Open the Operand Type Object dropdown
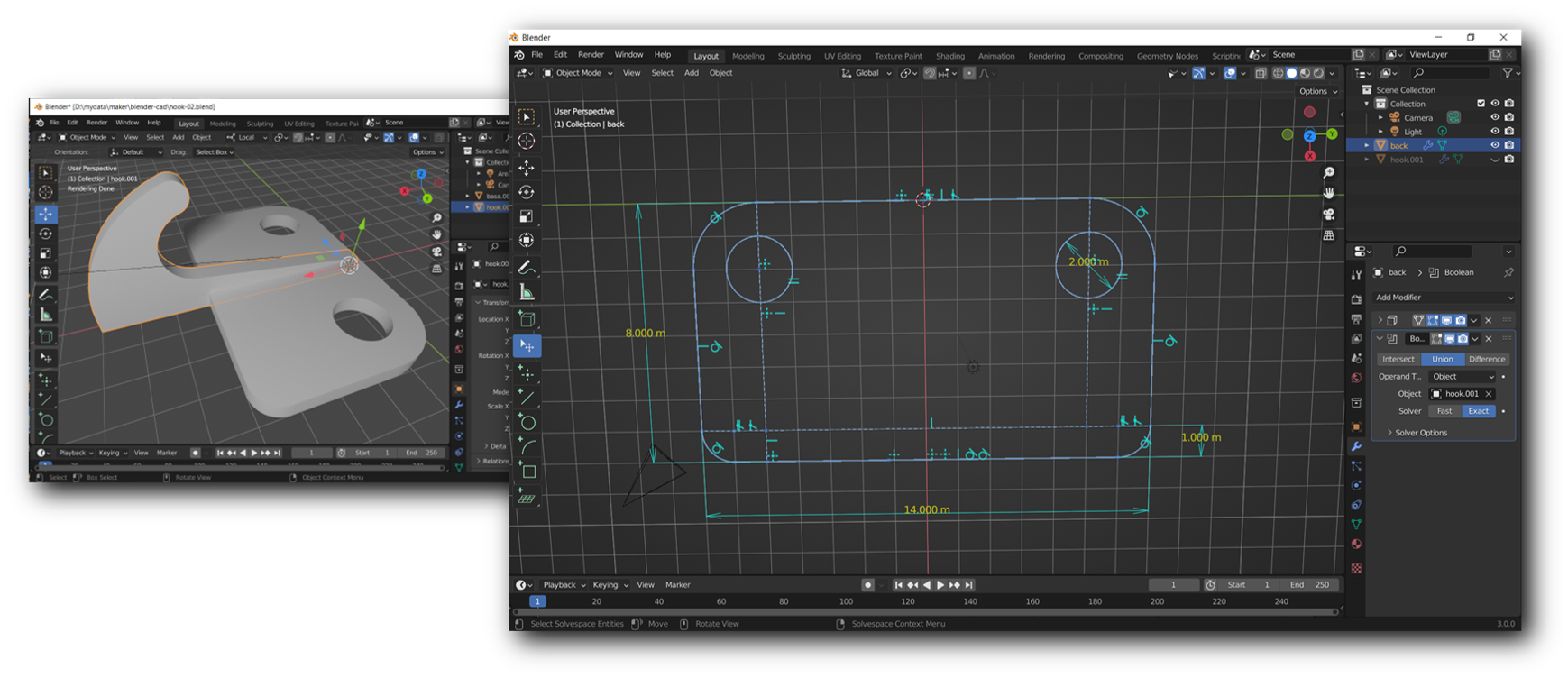This screenshot has width=1568, height=678. (x=1463, y=377)
